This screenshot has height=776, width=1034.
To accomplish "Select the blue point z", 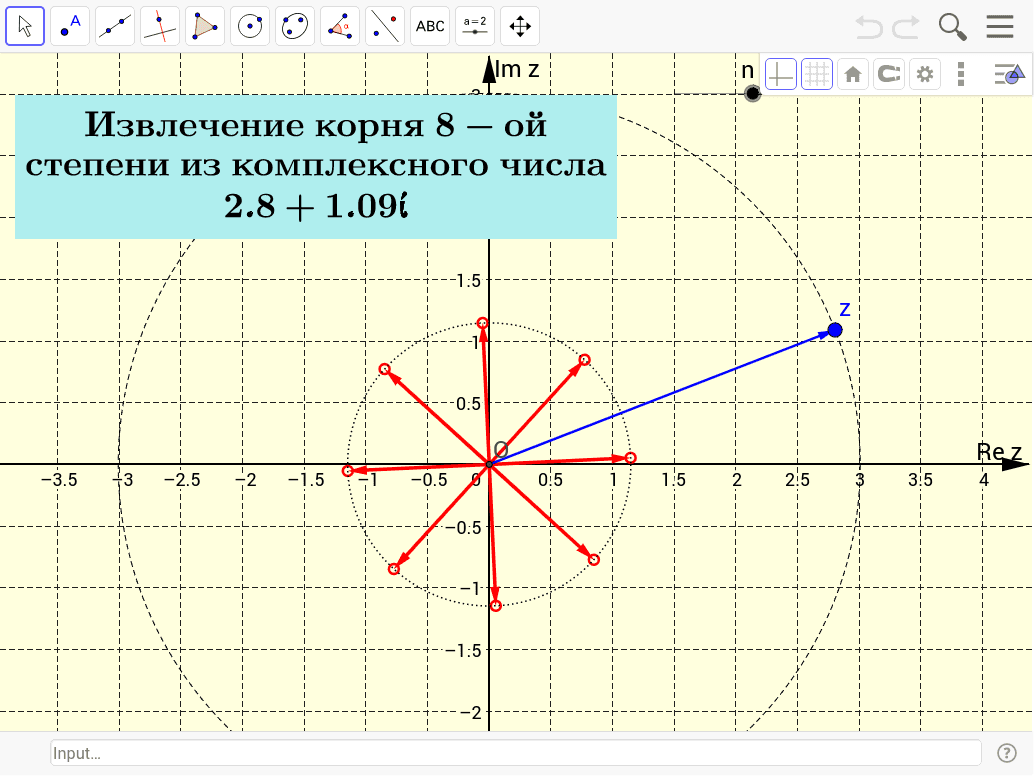I will click(835, 330).
